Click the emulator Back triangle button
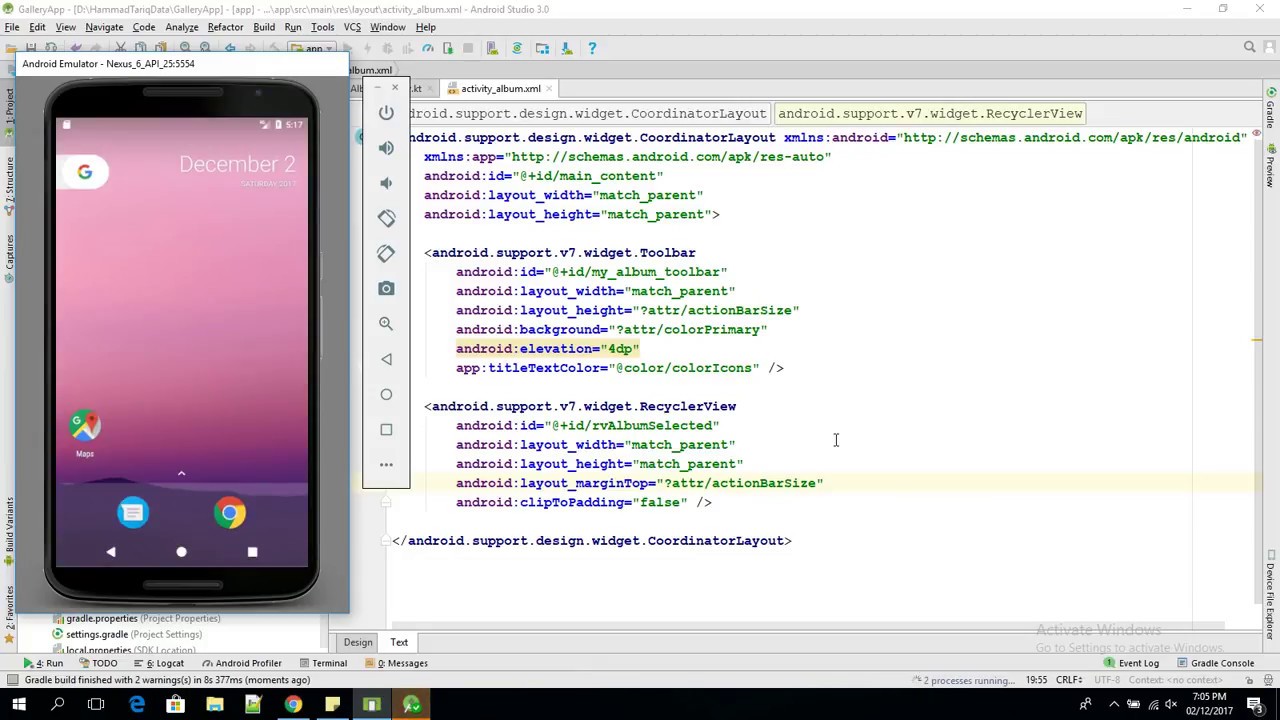1280x720 pixels. [x=386, y=359]
